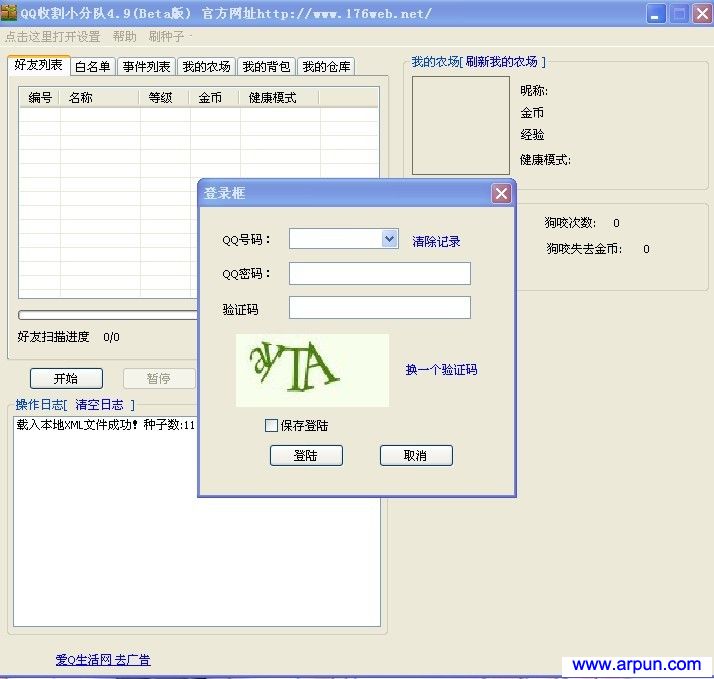Open the 刷种子 menu
714x679 pixels.
coord(167,36)
